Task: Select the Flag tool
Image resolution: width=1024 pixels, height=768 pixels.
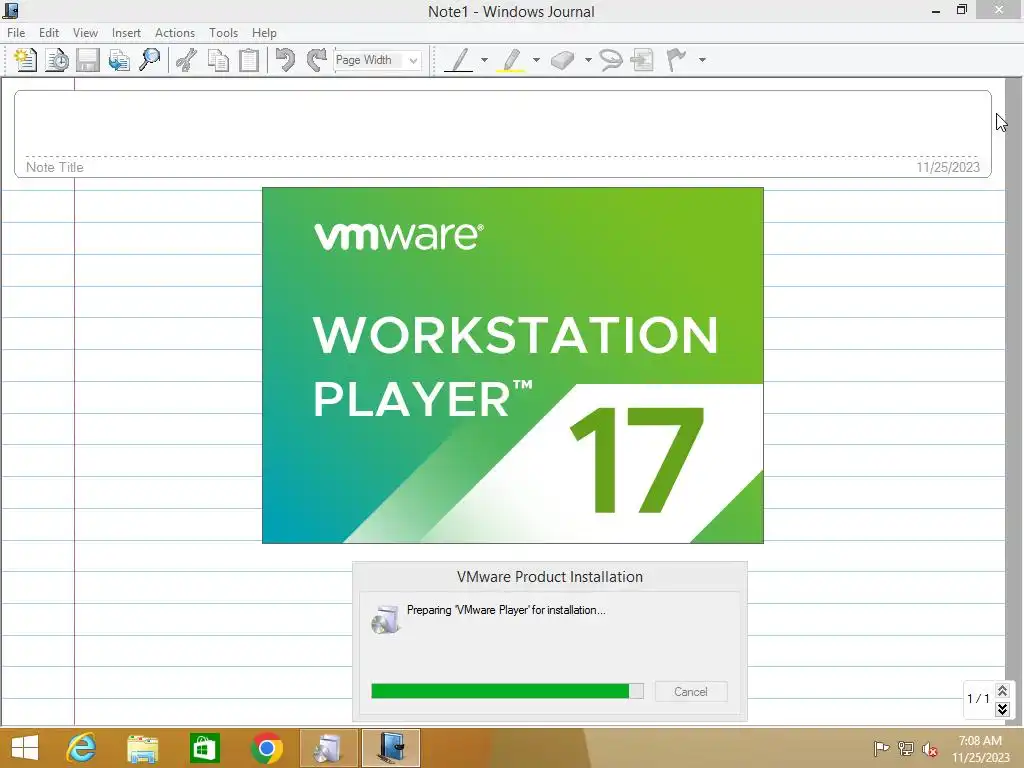Action: [677, 60]
